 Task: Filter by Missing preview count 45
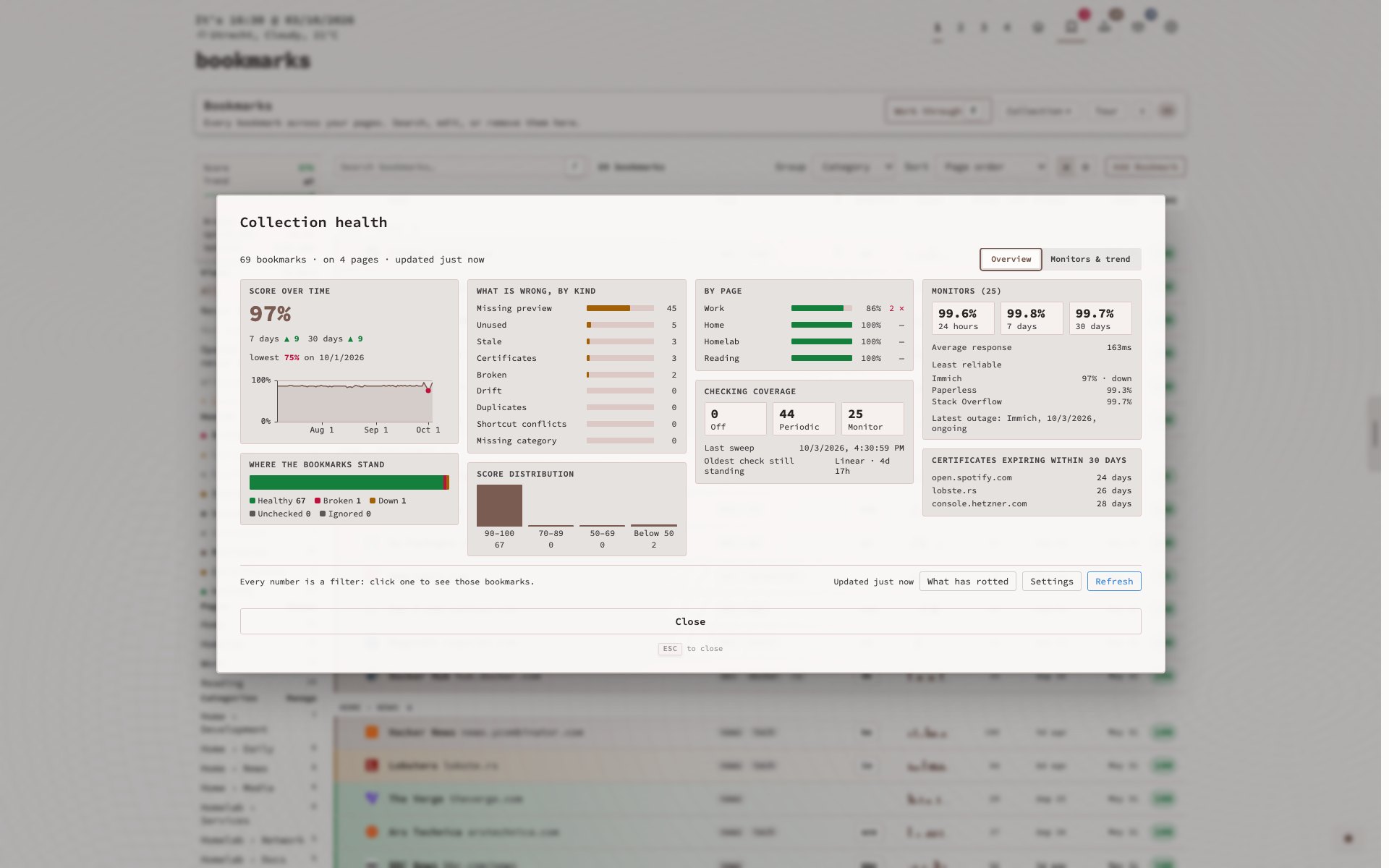point(577,308)
